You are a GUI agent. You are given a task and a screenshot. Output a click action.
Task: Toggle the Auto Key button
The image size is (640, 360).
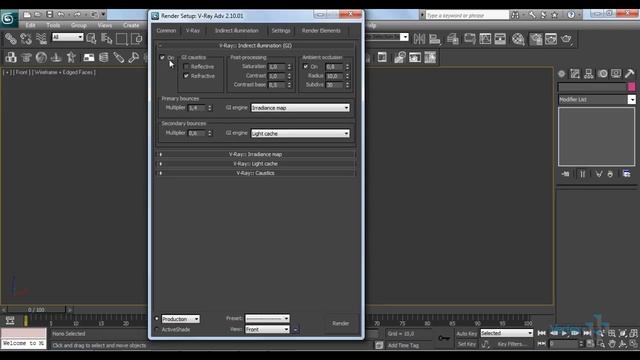point(467,333)
